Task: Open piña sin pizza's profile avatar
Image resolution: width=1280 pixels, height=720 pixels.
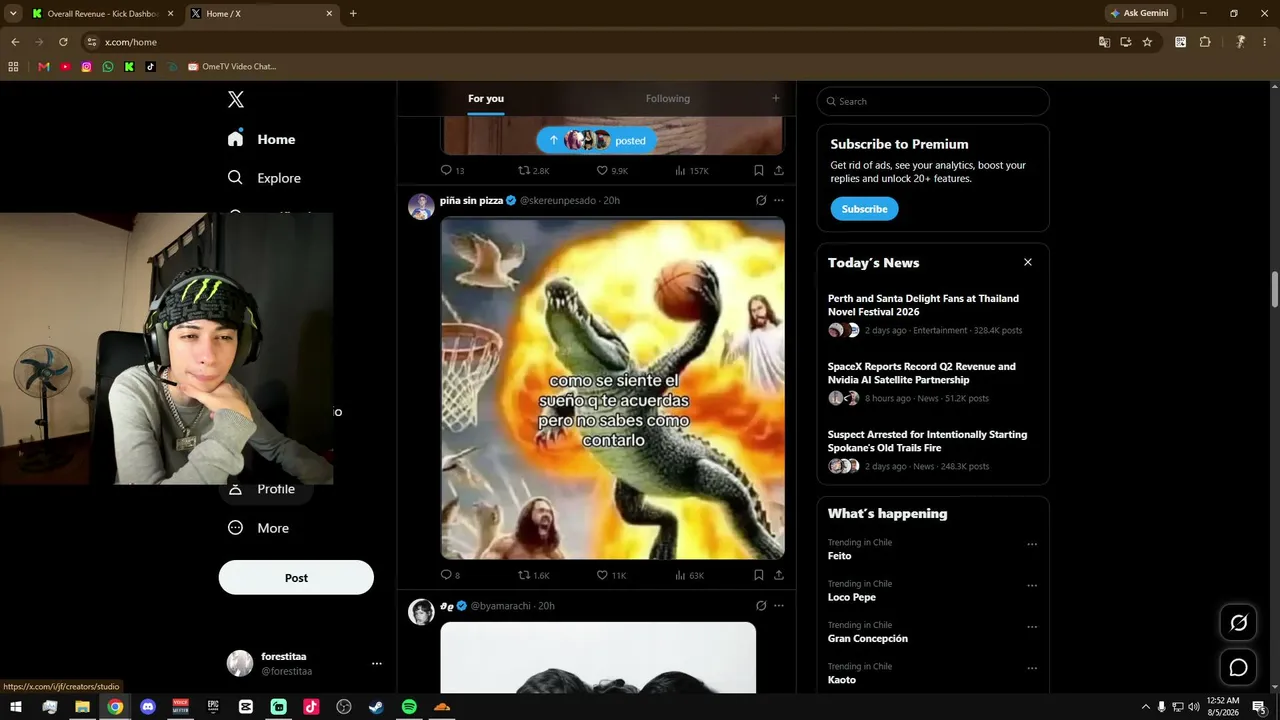Action: pos(421,206)
